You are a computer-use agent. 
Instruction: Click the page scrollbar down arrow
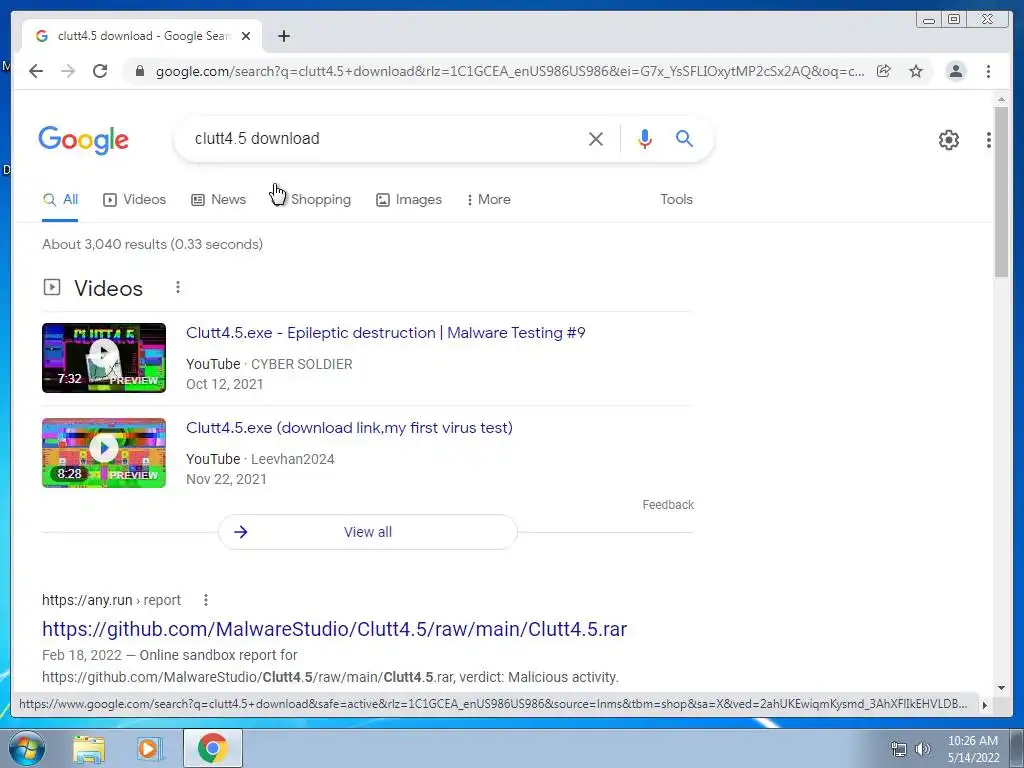1001,688
